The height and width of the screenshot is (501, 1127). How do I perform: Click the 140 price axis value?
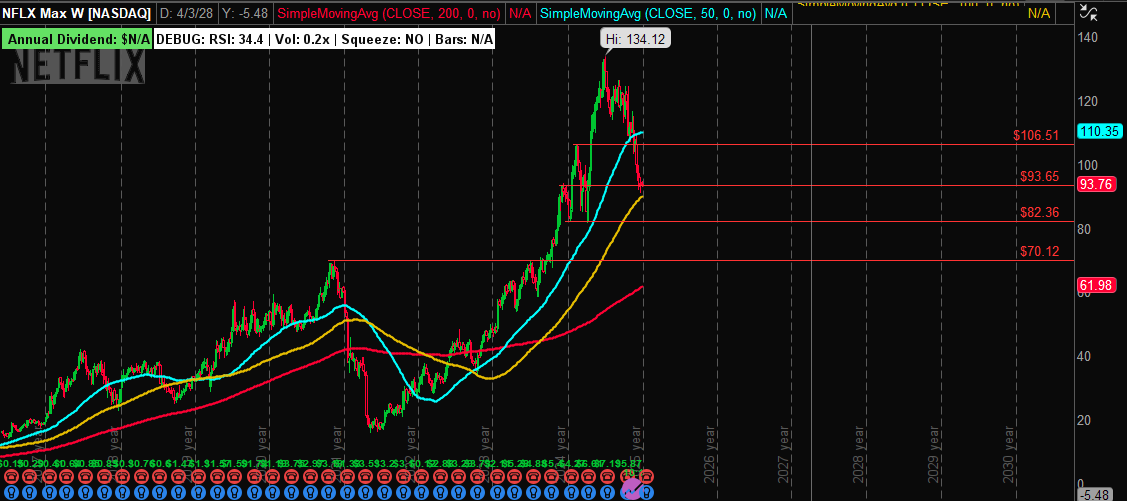1088,37
